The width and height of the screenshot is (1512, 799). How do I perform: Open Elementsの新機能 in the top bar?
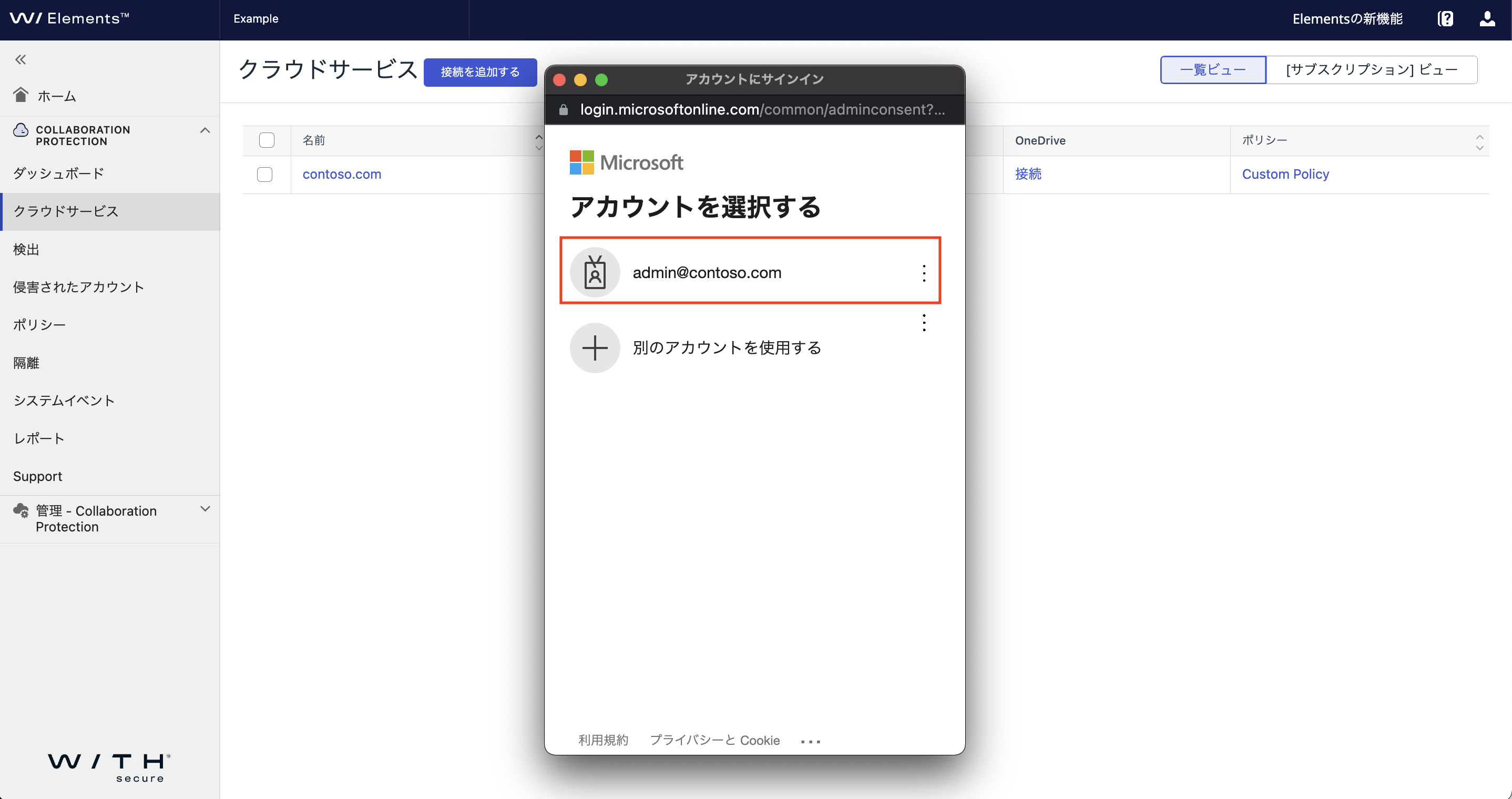(x=1347, y=19)
